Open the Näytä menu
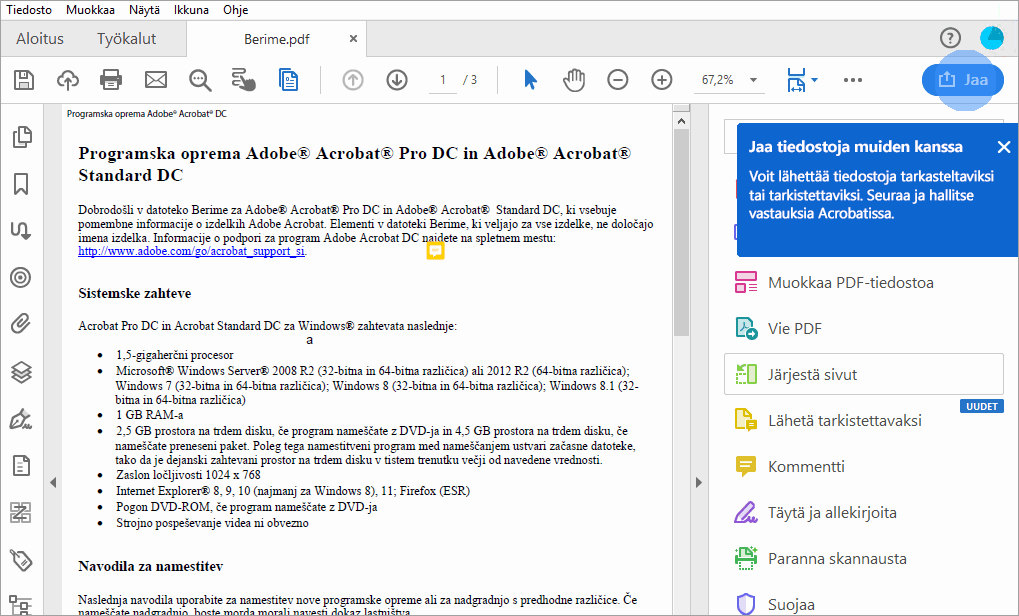This screenshot has width=1019, height=616. tap(143, 9)
